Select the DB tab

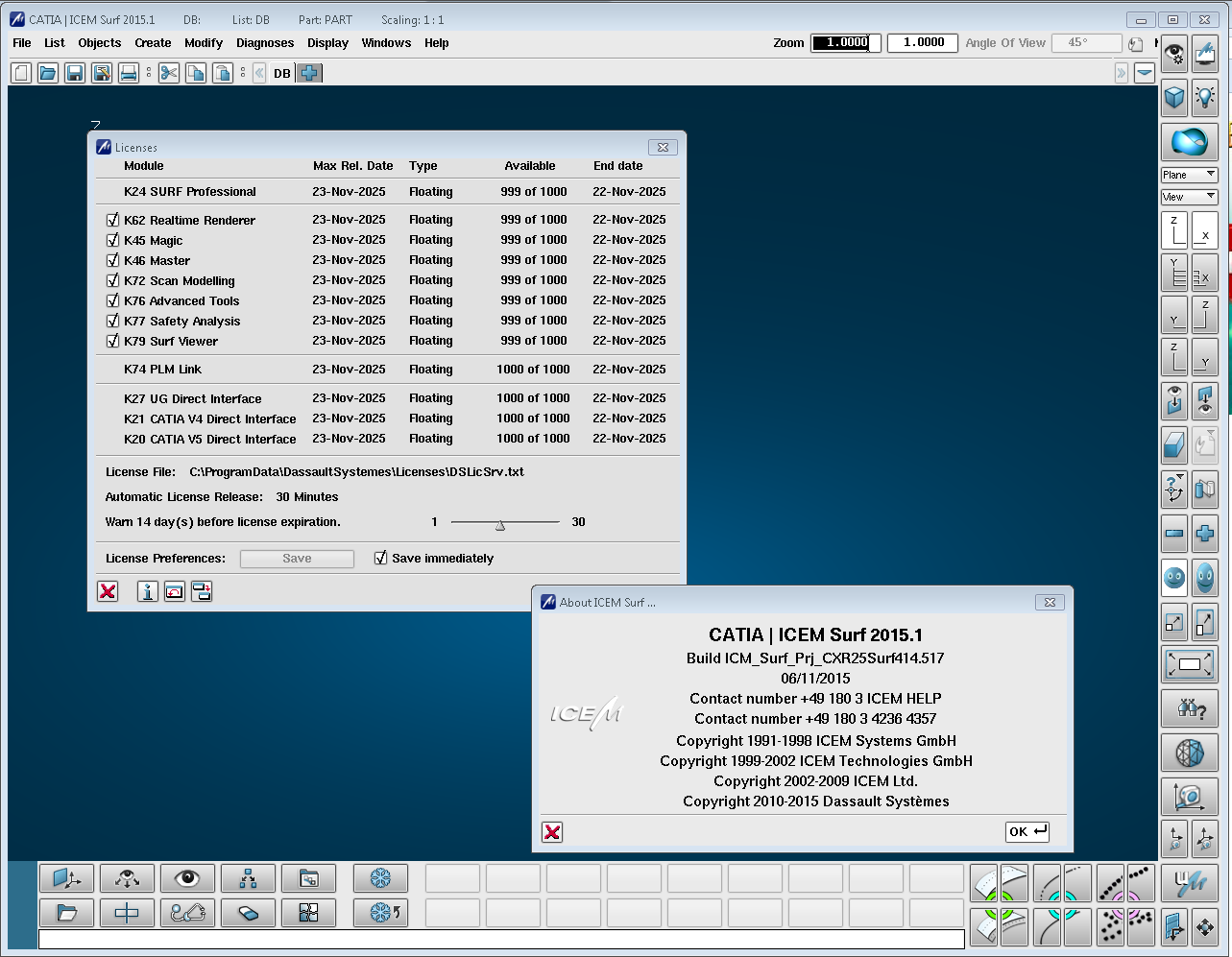point(282,73)
